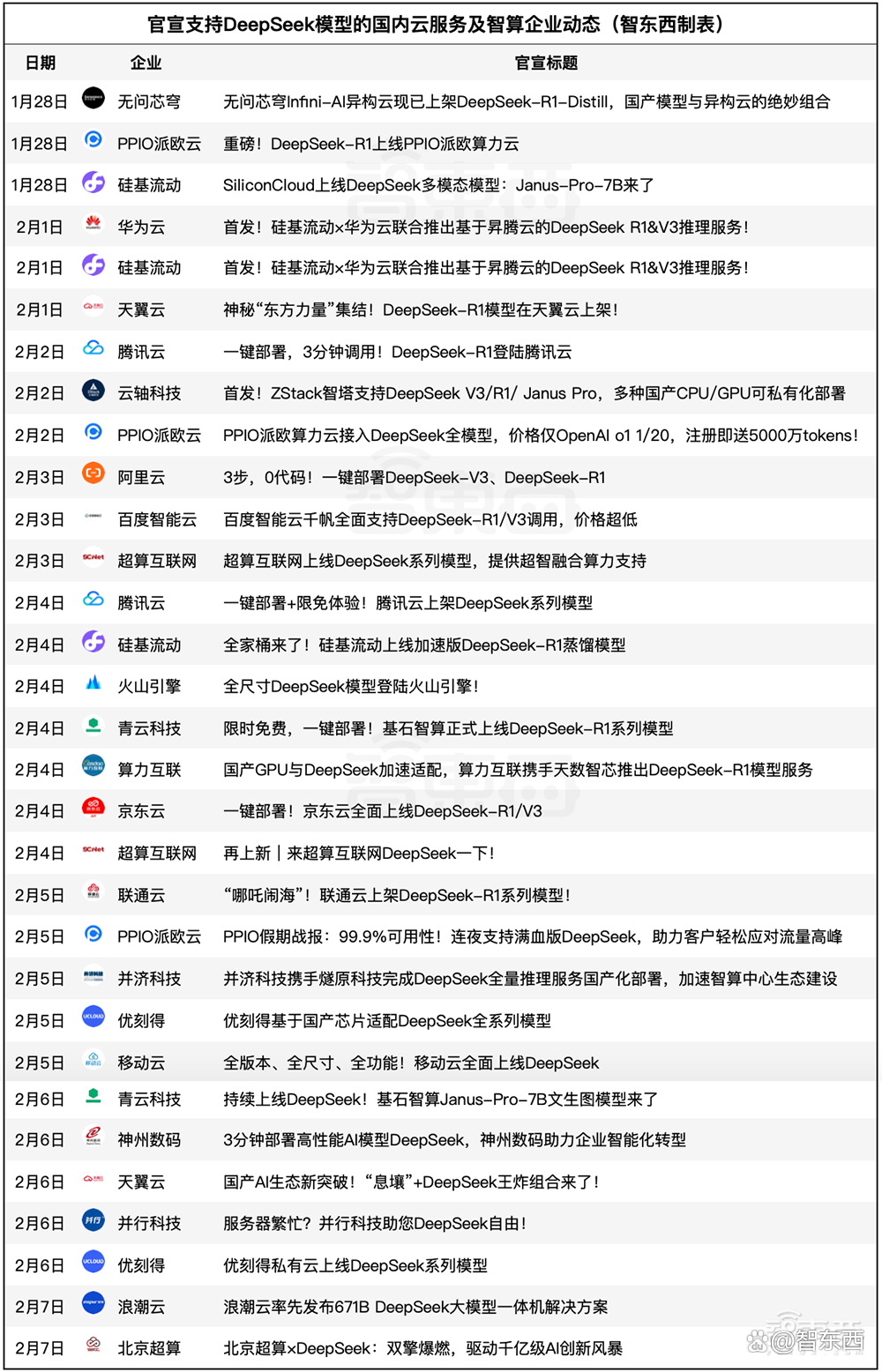Viewport: 882px width, 1372px height.
Task: Click the SiliconCloud上线DeepSeek多模态模型 title
Action: (x=438, y=185)
